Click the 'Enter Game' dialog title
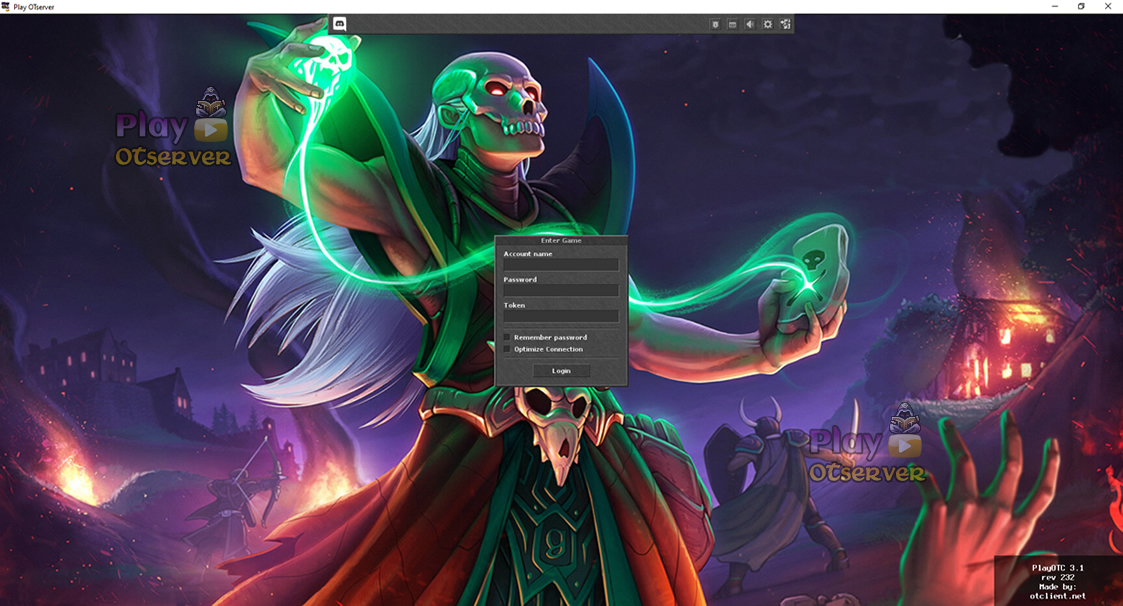 pyautogui.click(x=561, y=241)
